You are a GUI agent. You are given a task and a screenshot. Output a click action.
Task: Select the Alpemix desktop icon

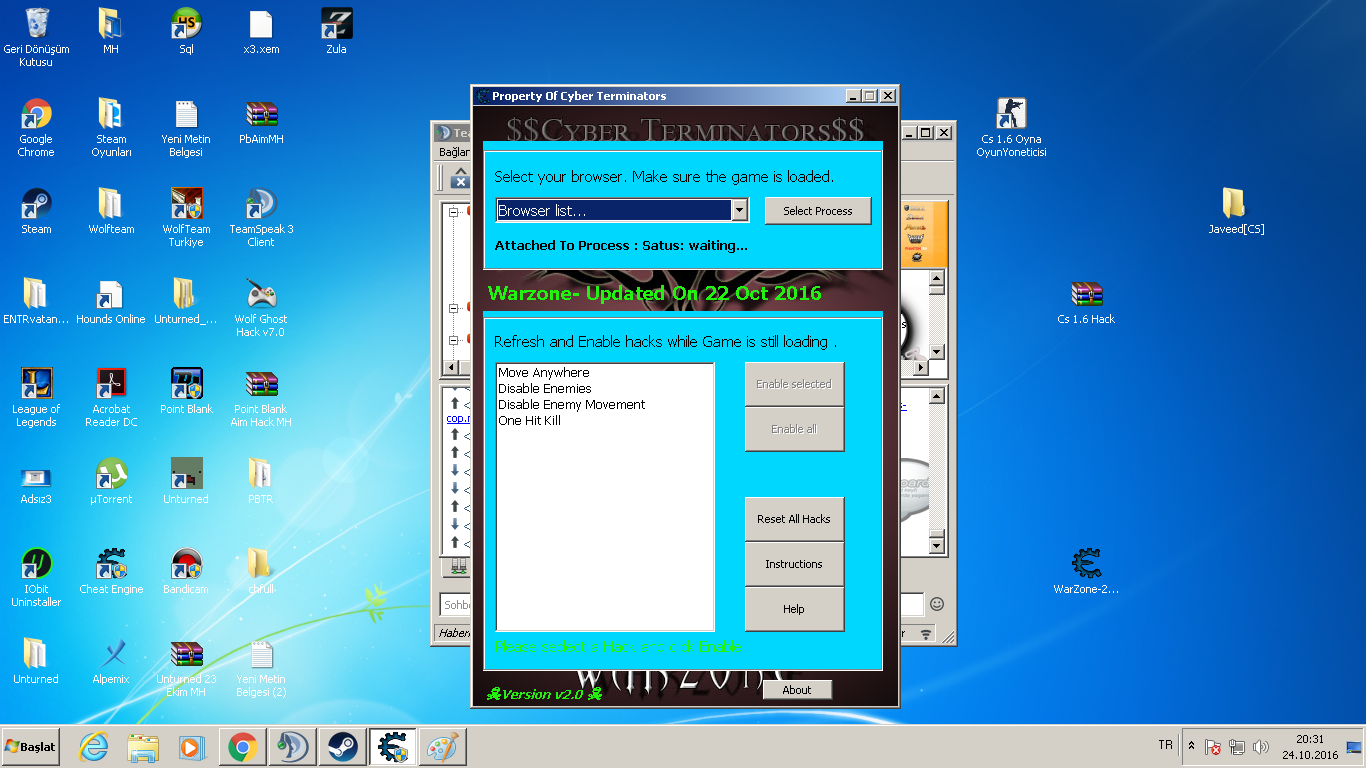[111, 661]
